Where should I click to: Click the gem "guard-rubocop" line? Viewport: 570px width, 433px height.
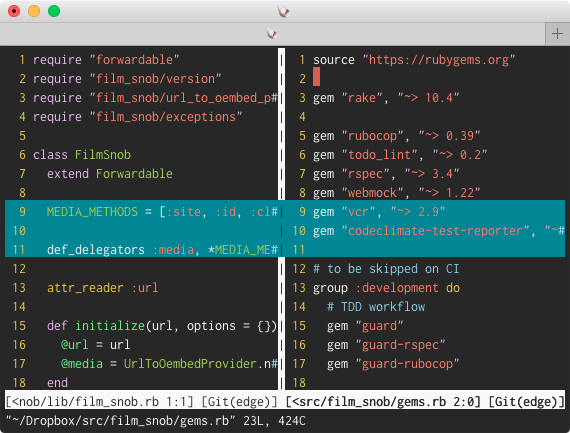click(393, 364)
